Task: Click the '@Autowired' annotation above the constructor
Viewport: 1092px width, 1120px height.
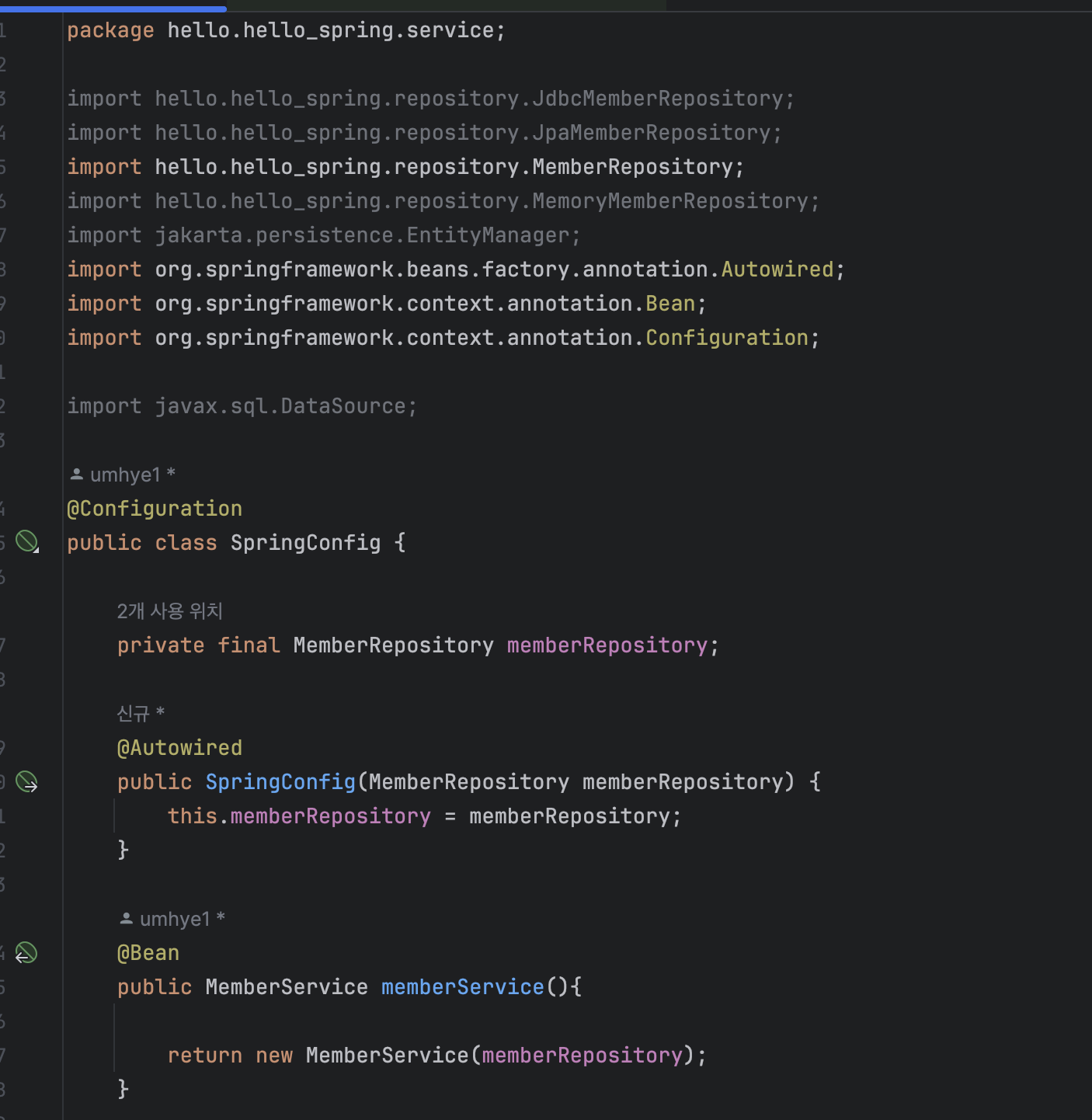Action: (x=179, y=748)
